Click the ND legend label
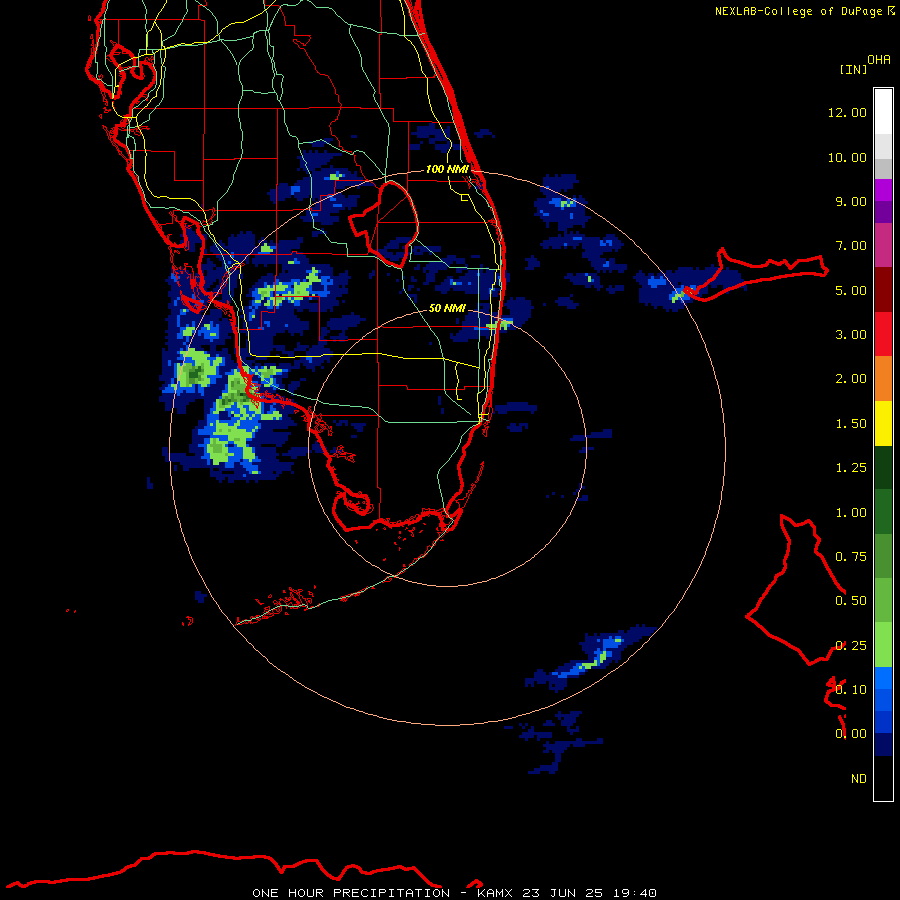The height and width of the screenshot is (900, 900). pyautogui.click(x=859, y=779)
